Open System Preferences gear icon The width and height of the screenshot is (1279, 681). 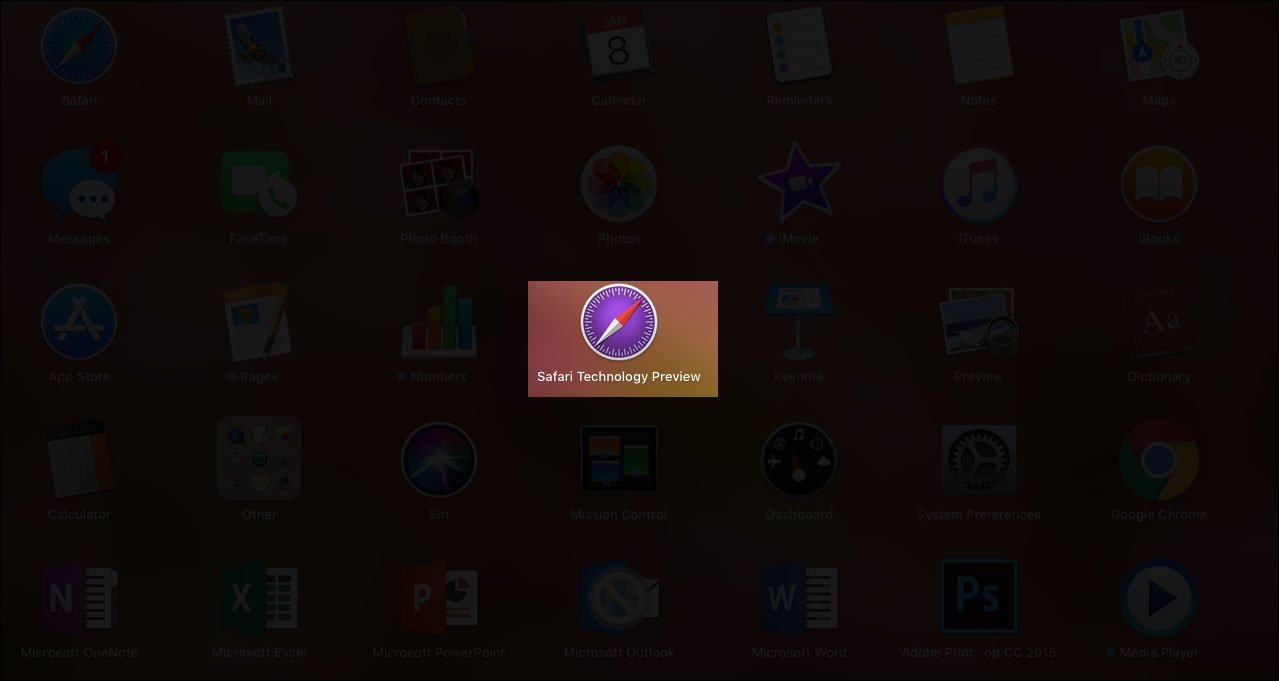click(979, 460)
